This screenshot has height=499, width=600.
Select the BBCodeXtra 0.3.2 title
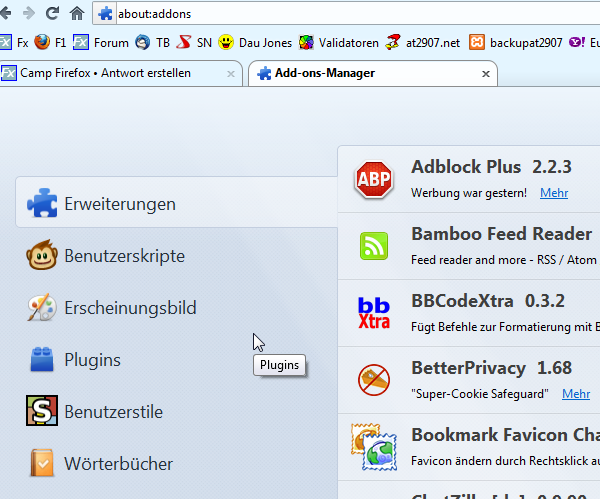tap(488, 301)
